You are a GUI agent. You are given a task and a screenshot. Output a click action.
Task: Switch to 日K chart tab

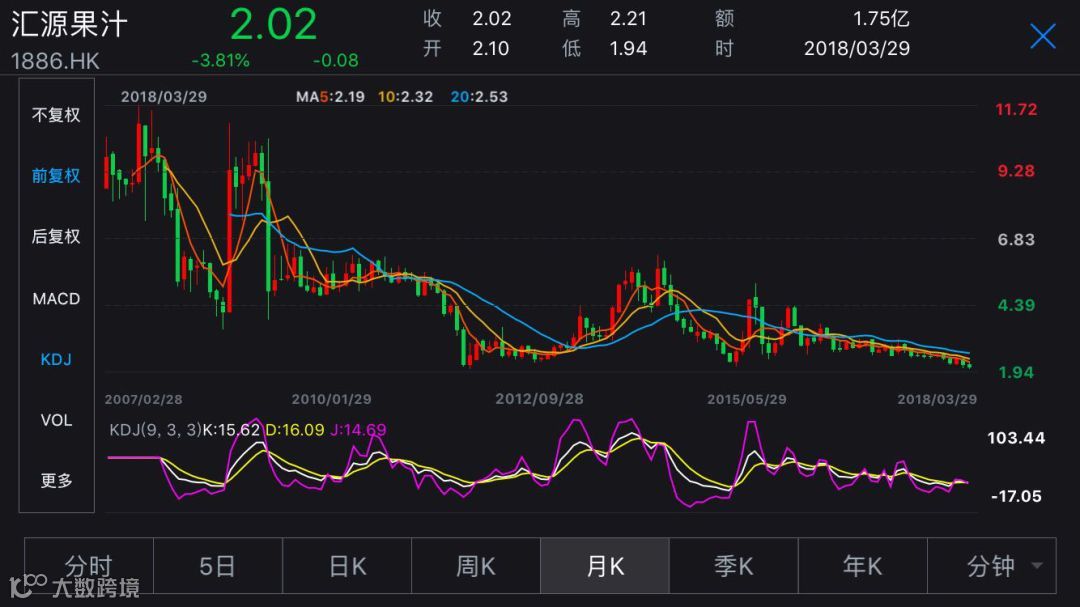tap(347, 566)
